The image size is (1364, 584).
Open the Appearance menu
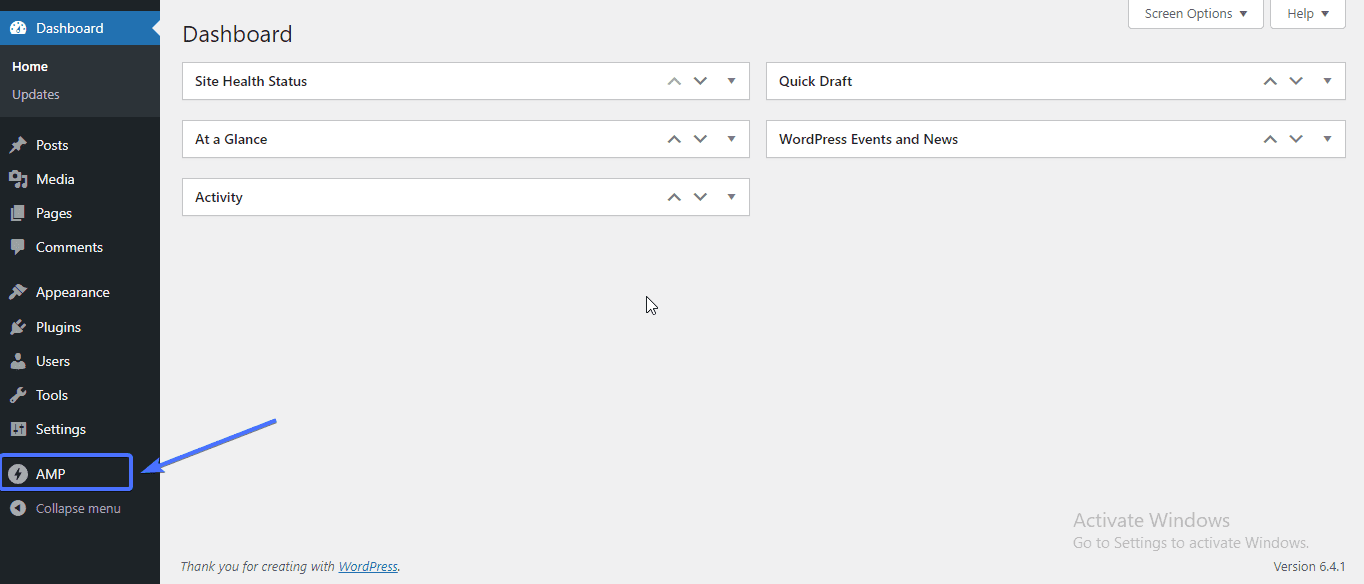pyautogui.click(x=80, y=292)
